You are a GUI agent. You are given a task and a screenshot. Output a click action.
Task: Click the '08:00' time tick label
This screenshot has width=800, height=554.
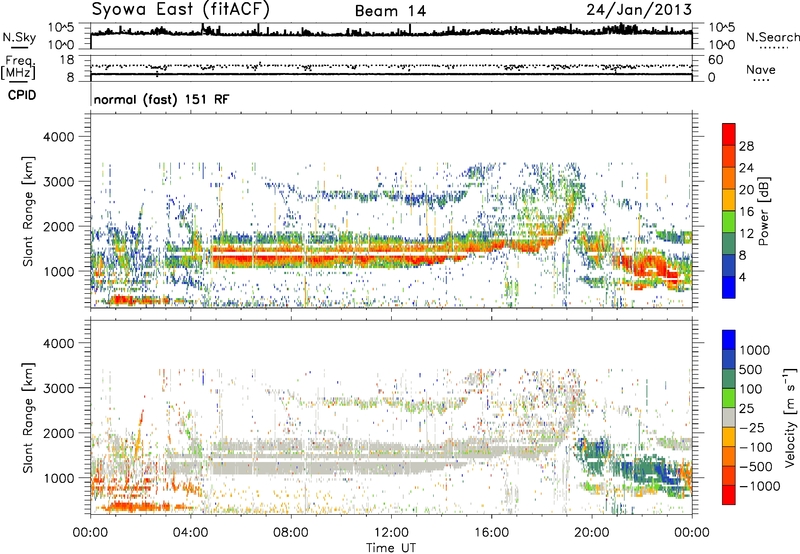[x=291, y=533]
